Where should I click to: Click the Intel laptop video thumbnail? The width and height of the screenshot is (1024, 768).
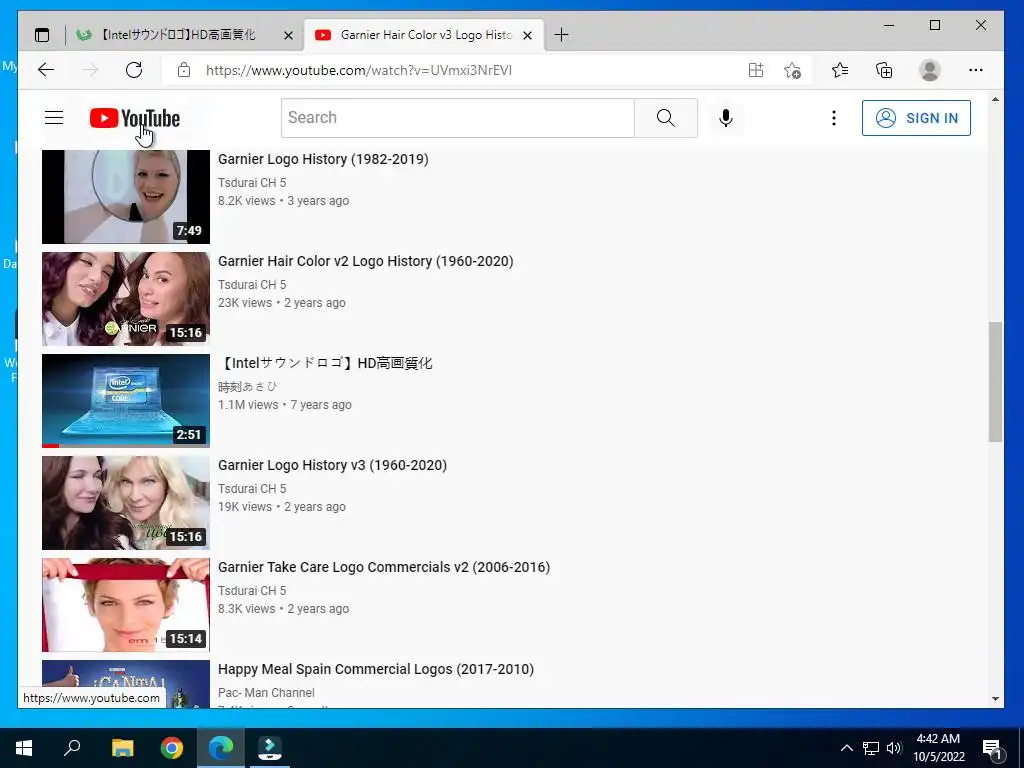point(126,401)
